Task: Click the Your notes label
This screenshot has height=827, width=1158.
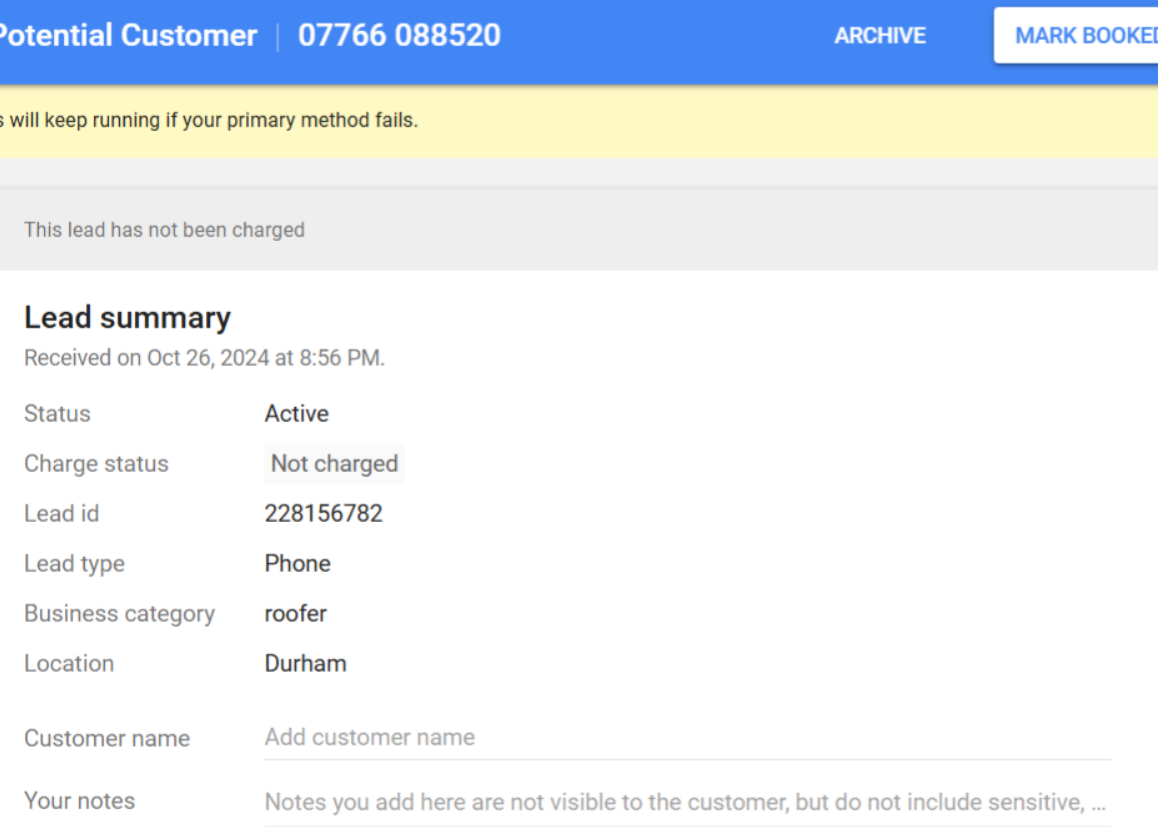Action: [x=79, y=801]
